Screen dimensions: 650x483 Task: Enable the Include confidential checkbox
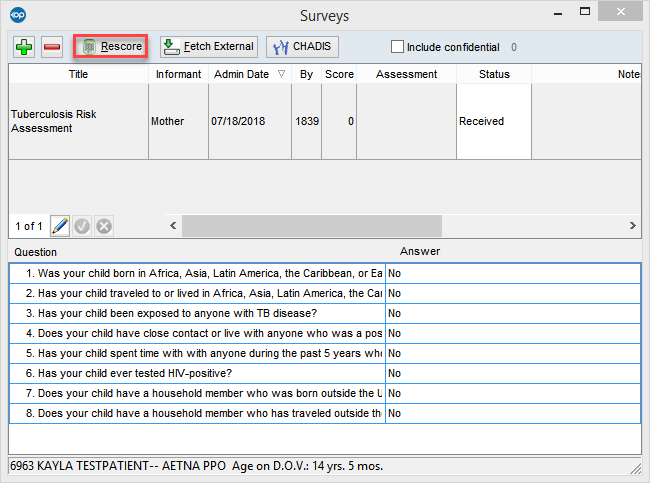[397, 47]
